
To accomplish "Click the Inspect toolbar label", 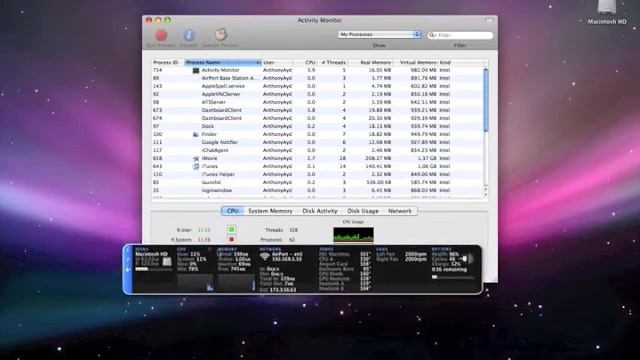I will pos(189,45).
